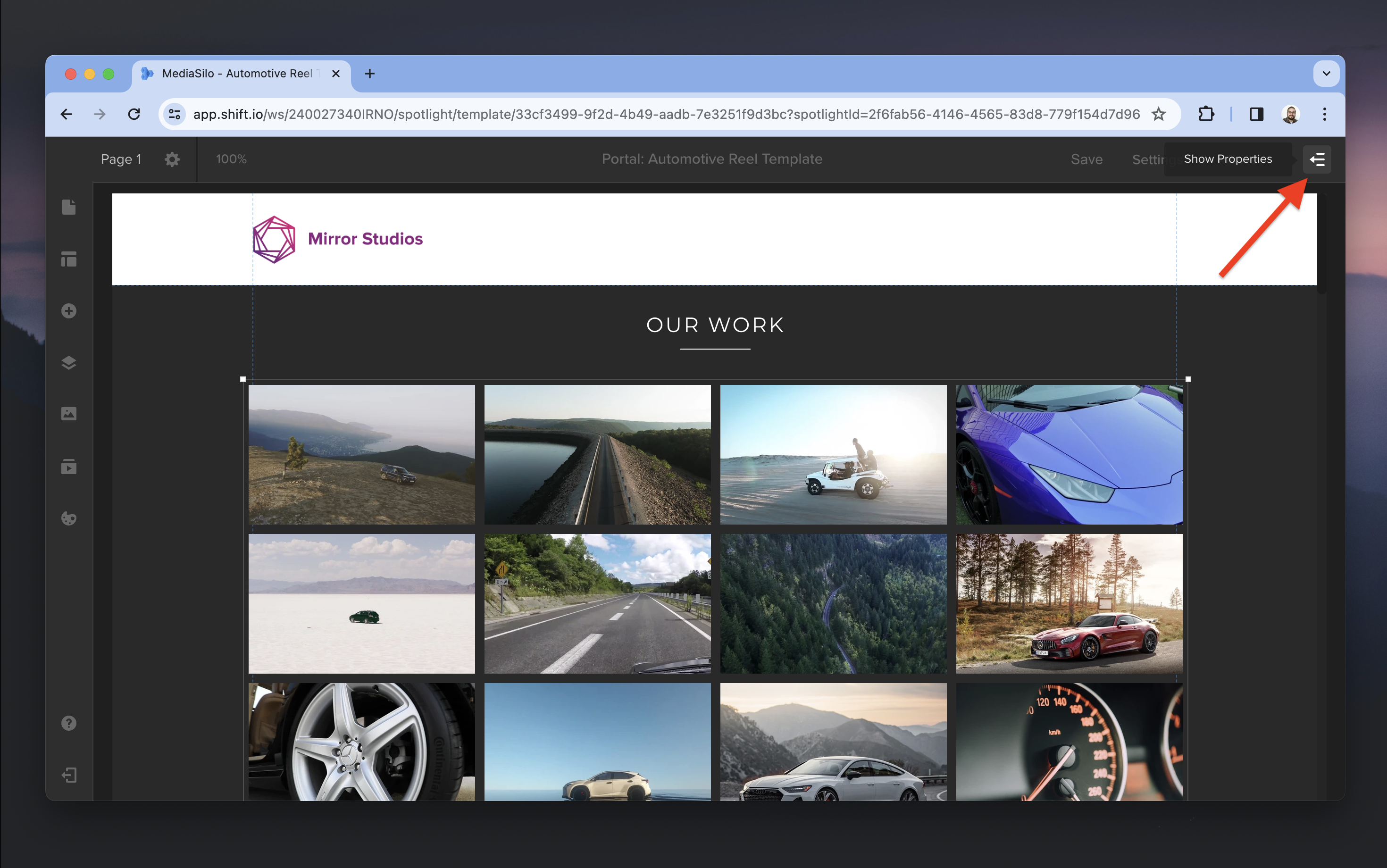The width and height of the screenshot is (1387, 868).
Task: Open Page 1 settings gear
Action: (172, 159)
